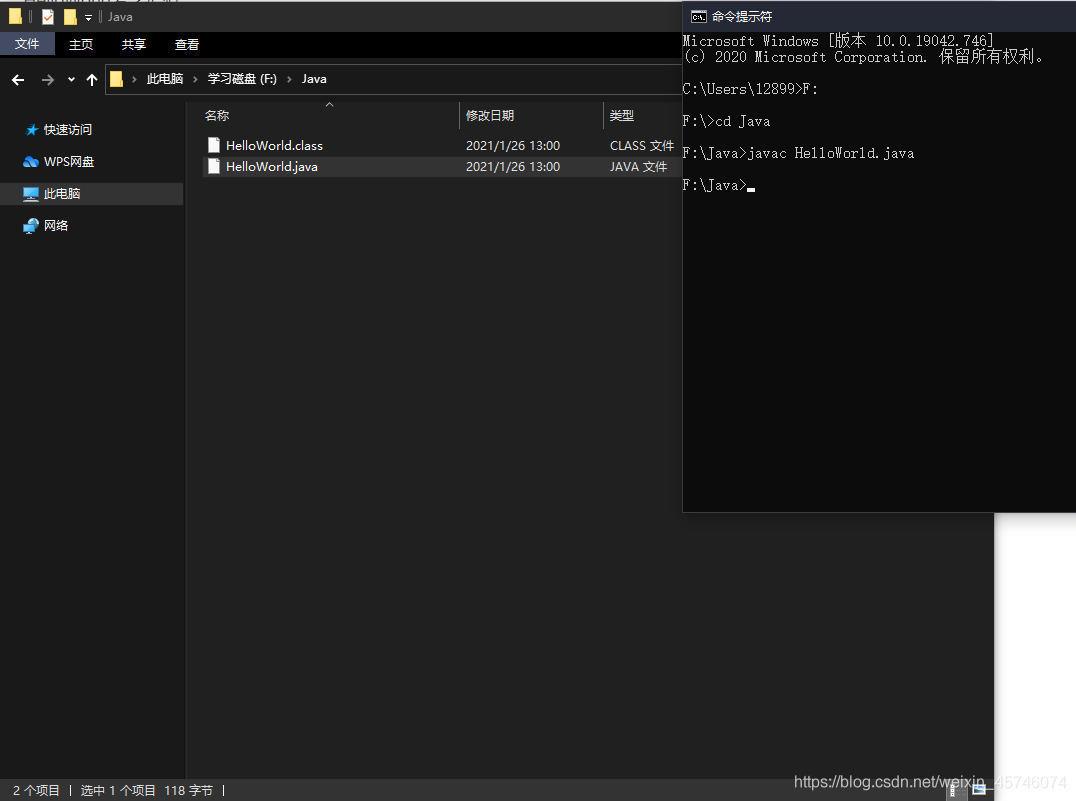Click the date of HelloWorld.java
Screen dimensions: 1076x801
513,167
